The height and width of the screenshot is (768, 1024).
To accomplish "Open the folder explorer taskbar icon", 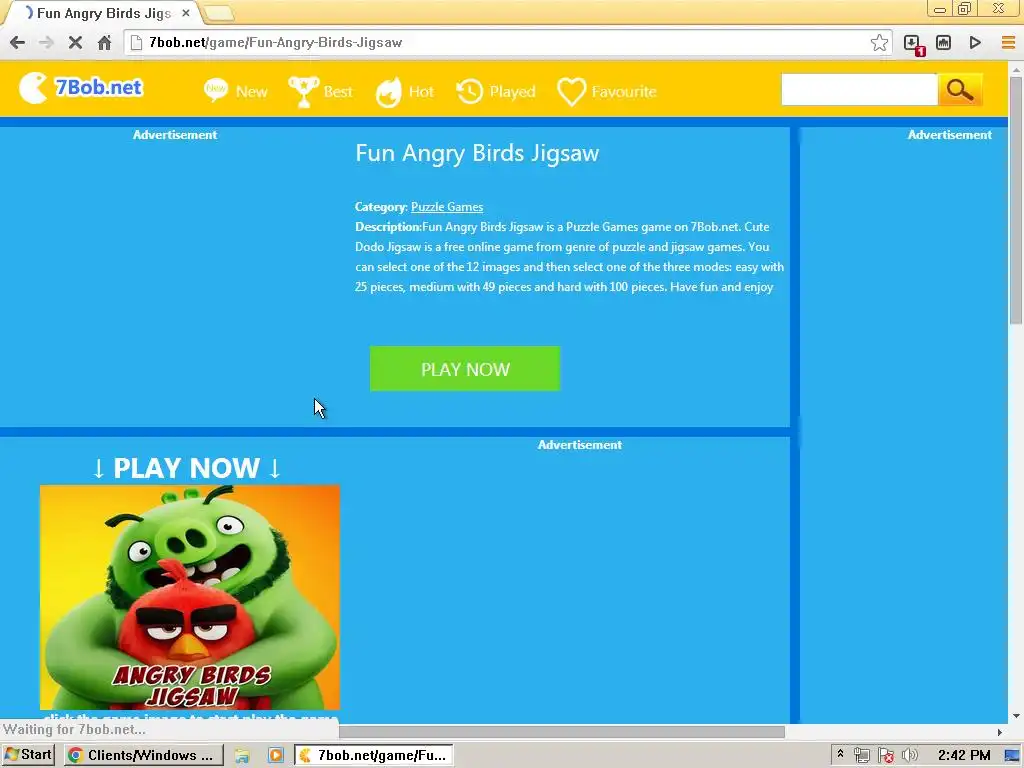I will tap(242, 756).
